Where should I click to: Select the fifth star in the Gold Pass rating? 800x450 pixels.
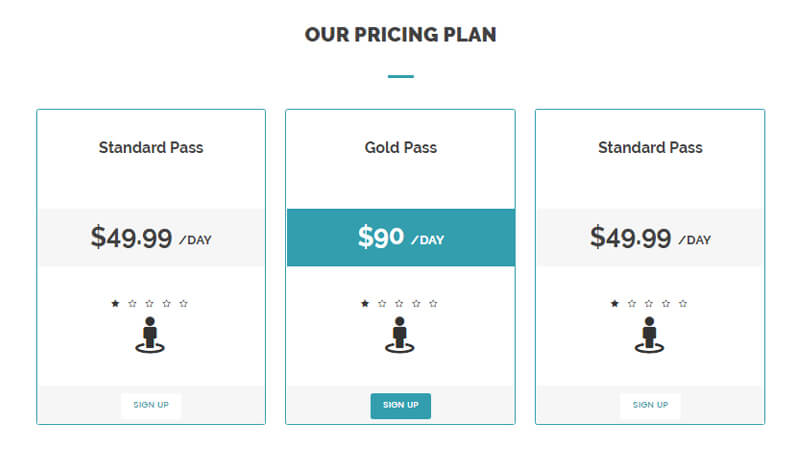433,304
